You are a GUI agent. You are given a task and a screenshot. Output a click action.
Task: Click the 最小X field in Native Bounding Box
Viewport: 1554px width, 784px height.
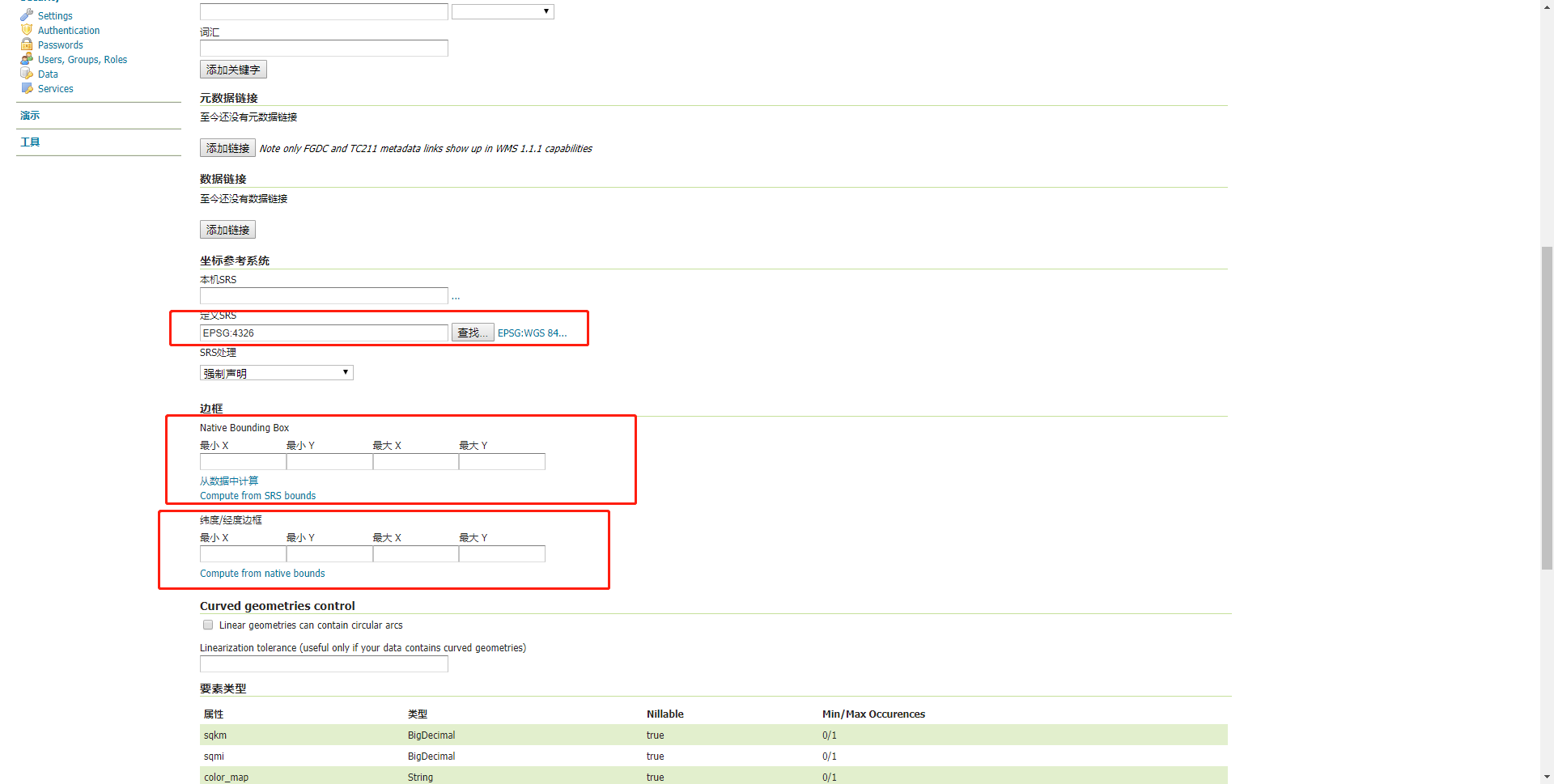[242, 461]
